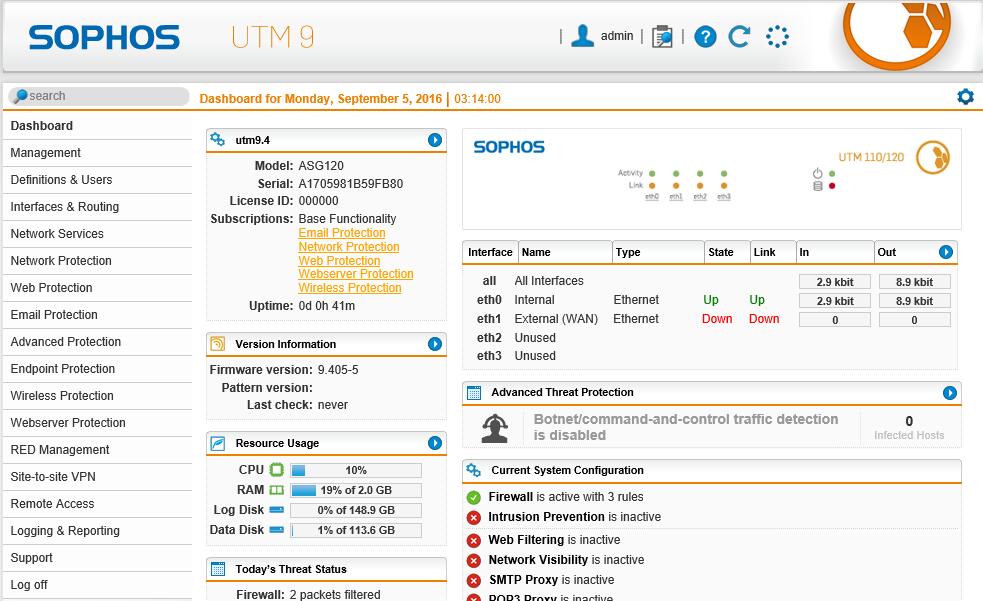
Task: Click the dotted circle activity icon in header
Action: pyautogui.click(x=777, y=36)
